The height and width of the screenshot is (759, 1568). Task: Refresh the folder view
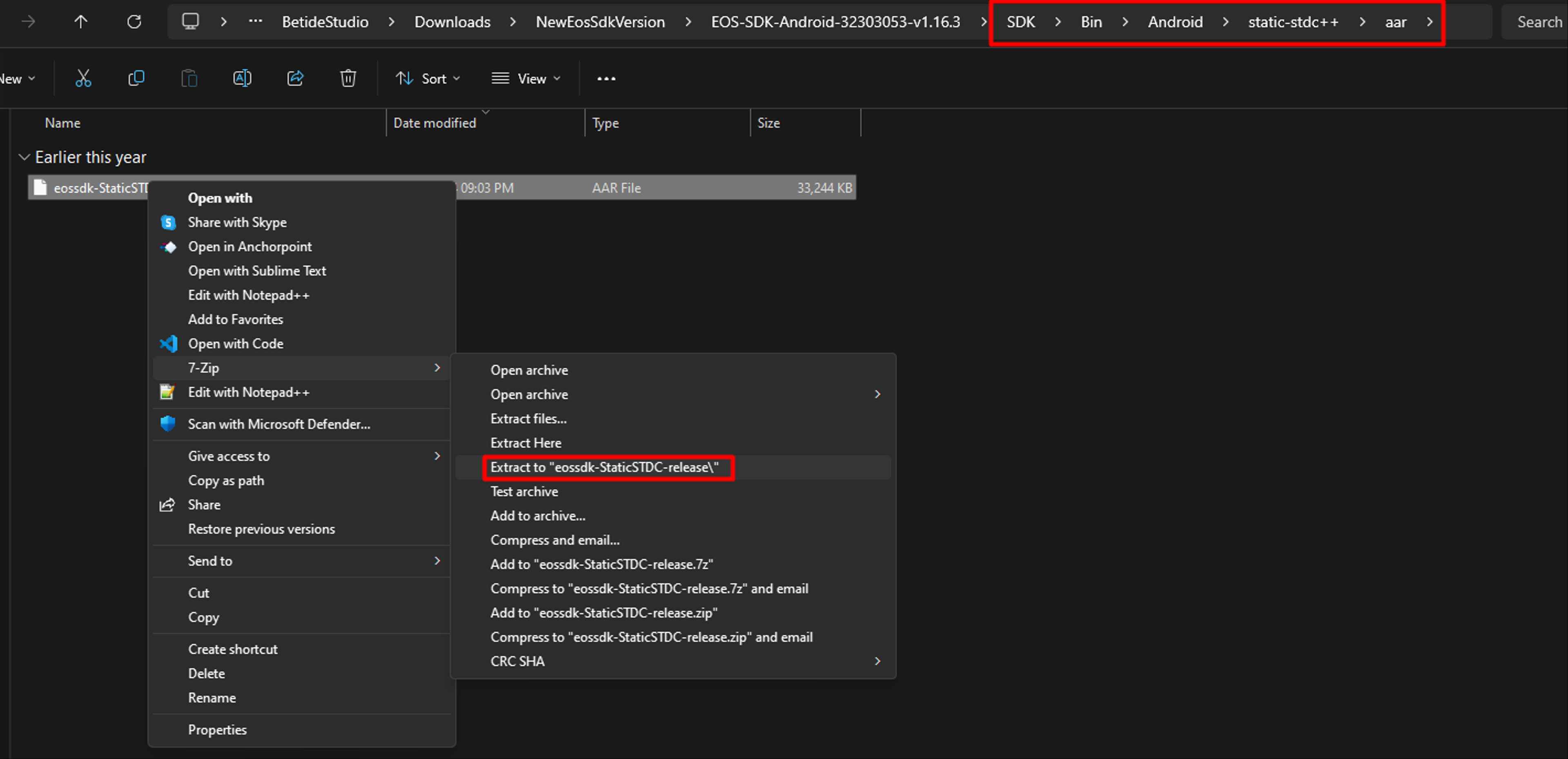[x=134, y=22]
